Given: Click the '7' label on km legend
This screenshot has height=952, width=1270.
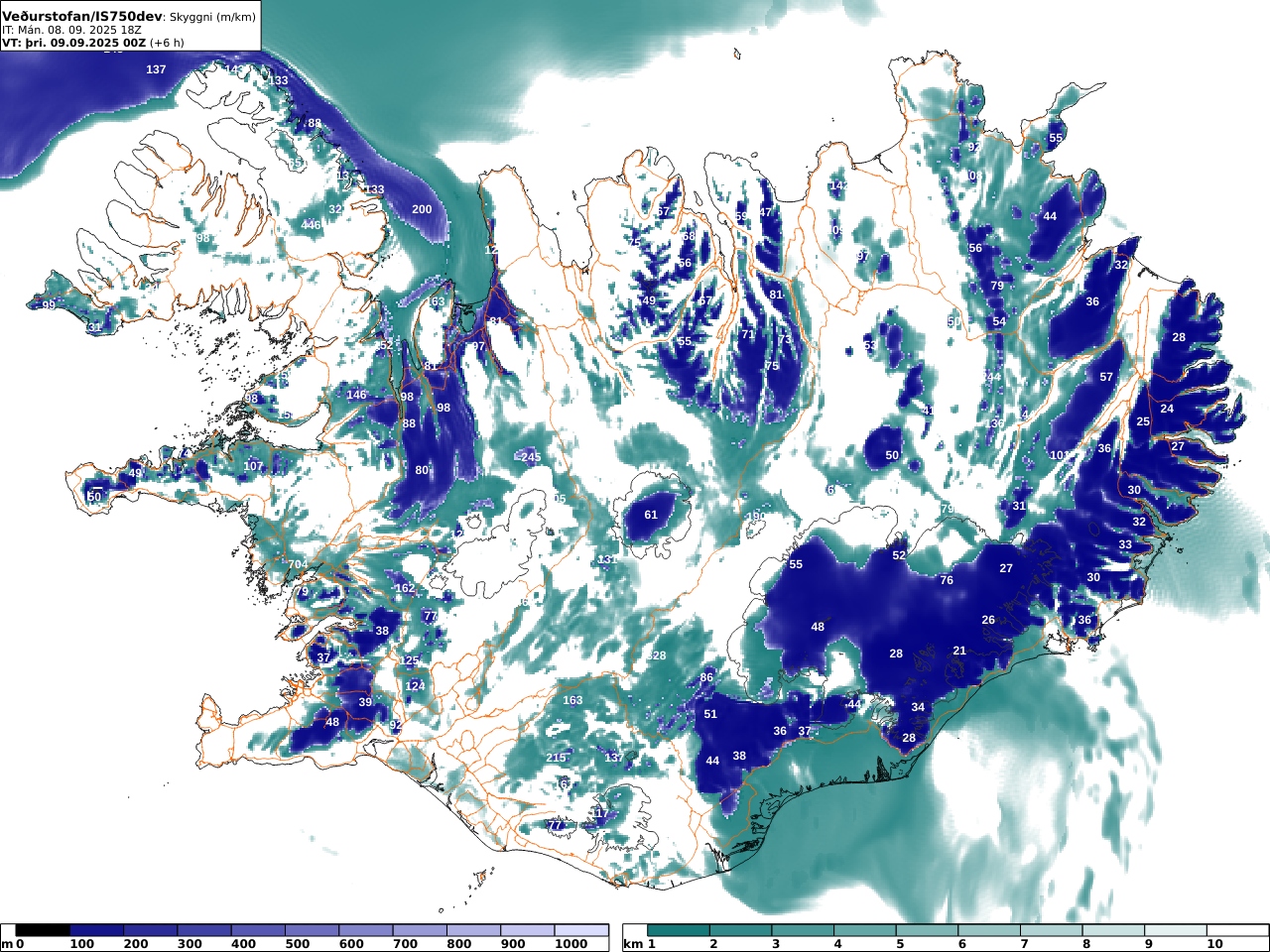Looking at the screenshot, I should [x=1025, y=944].
